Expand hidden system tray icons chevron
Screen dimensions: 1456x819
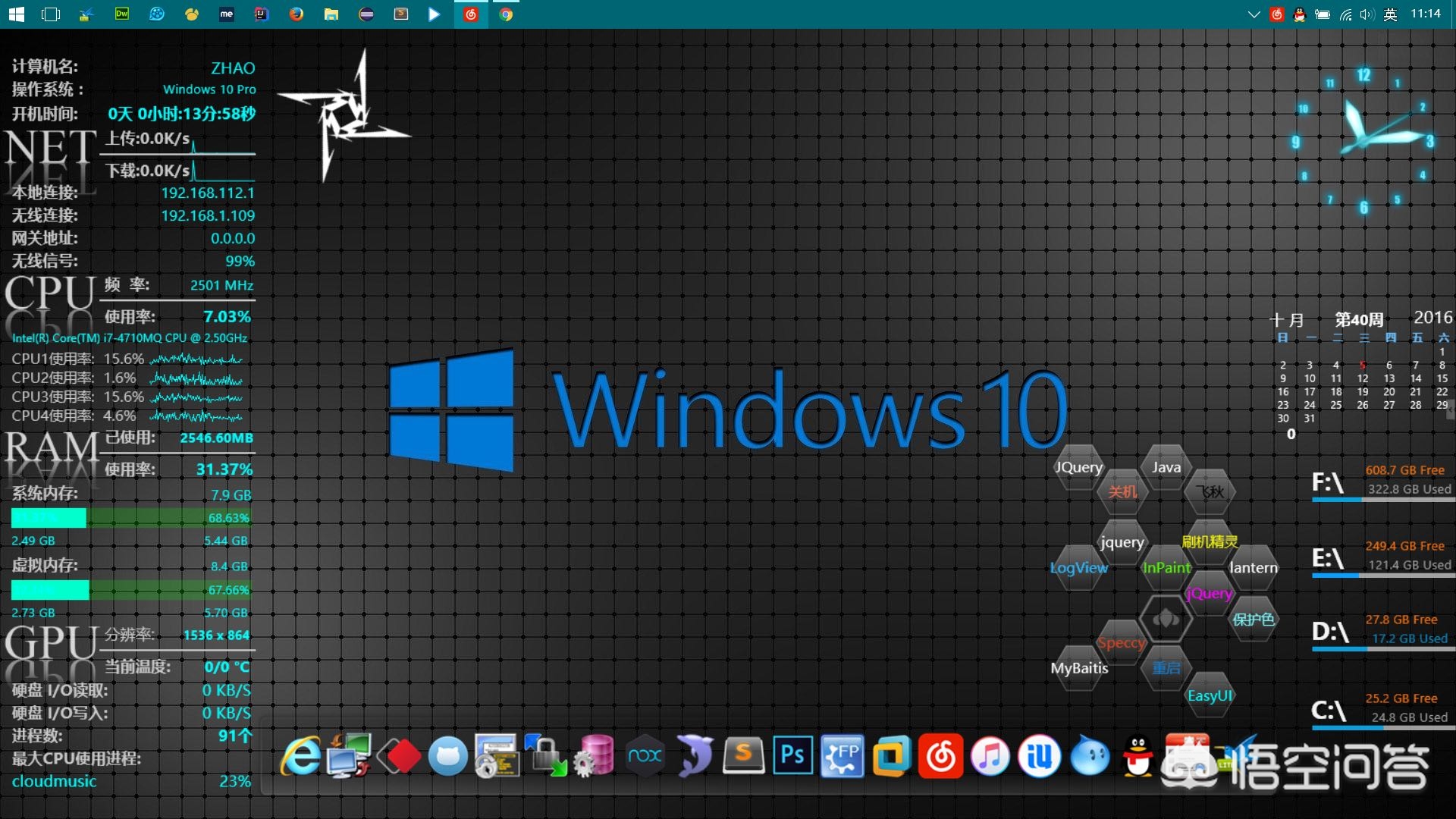1254,14
